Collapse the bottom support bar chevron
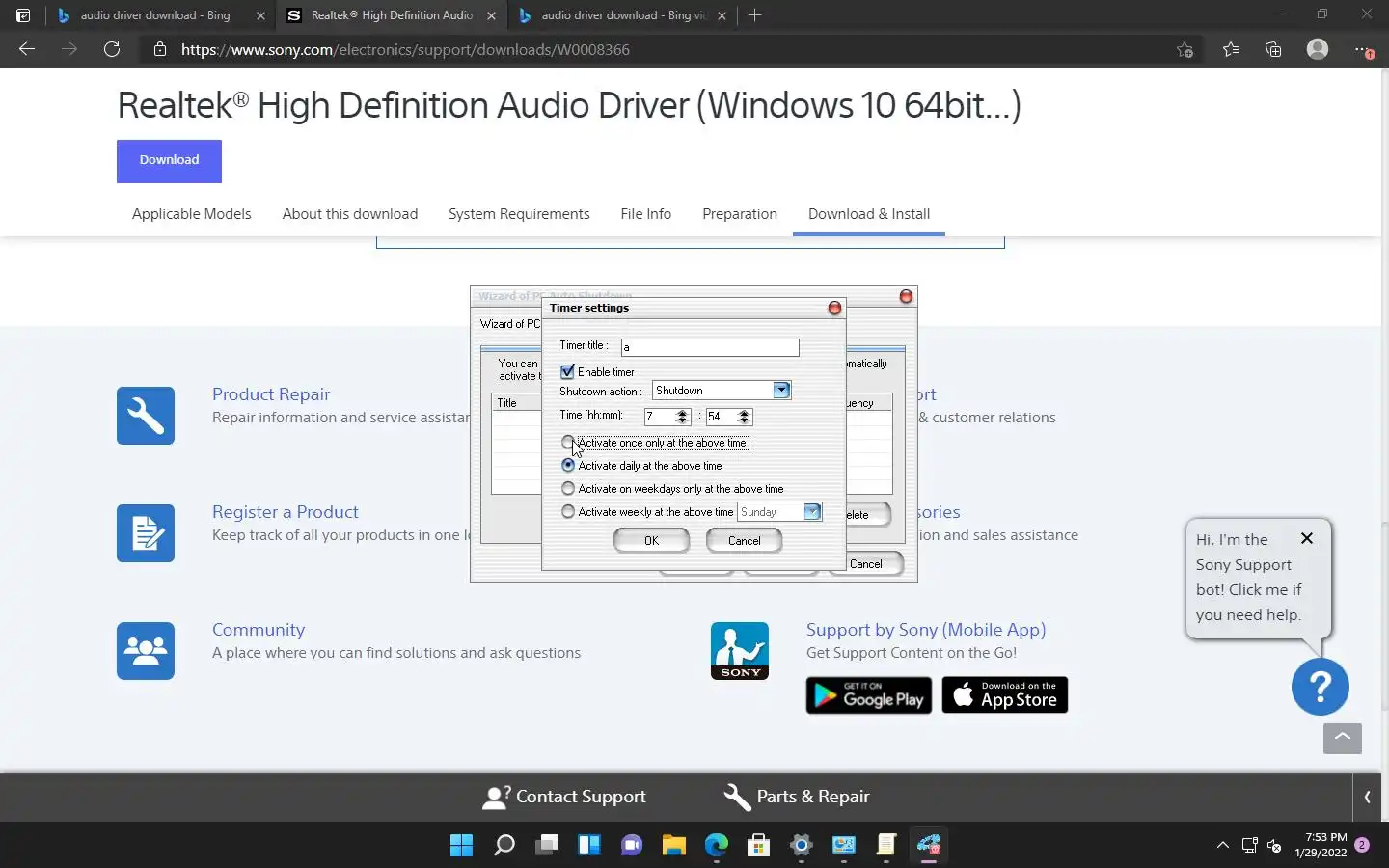 (x=1367, y=797)
